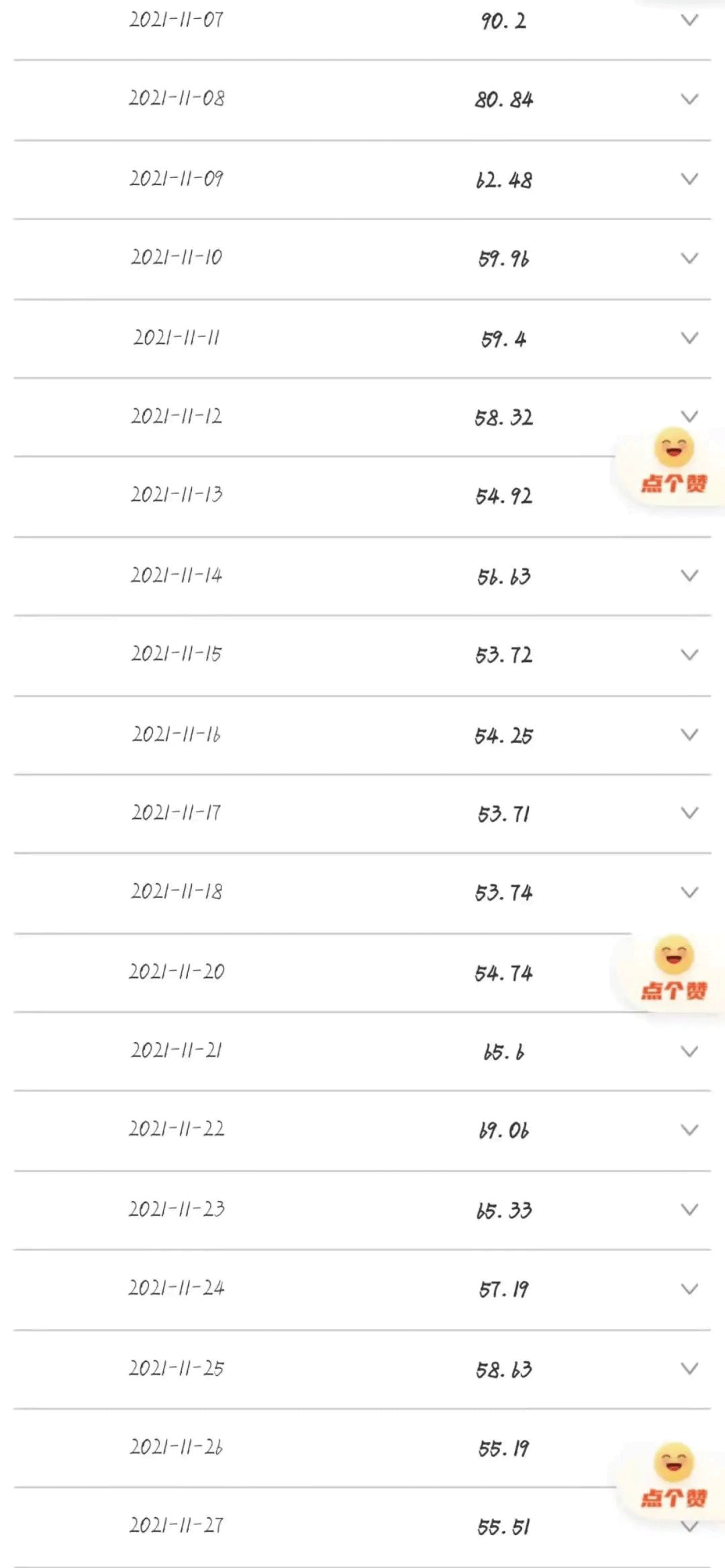Select the 2021-11-12 date entry
The image size is (725, 1568).
[x=177, y=416]
